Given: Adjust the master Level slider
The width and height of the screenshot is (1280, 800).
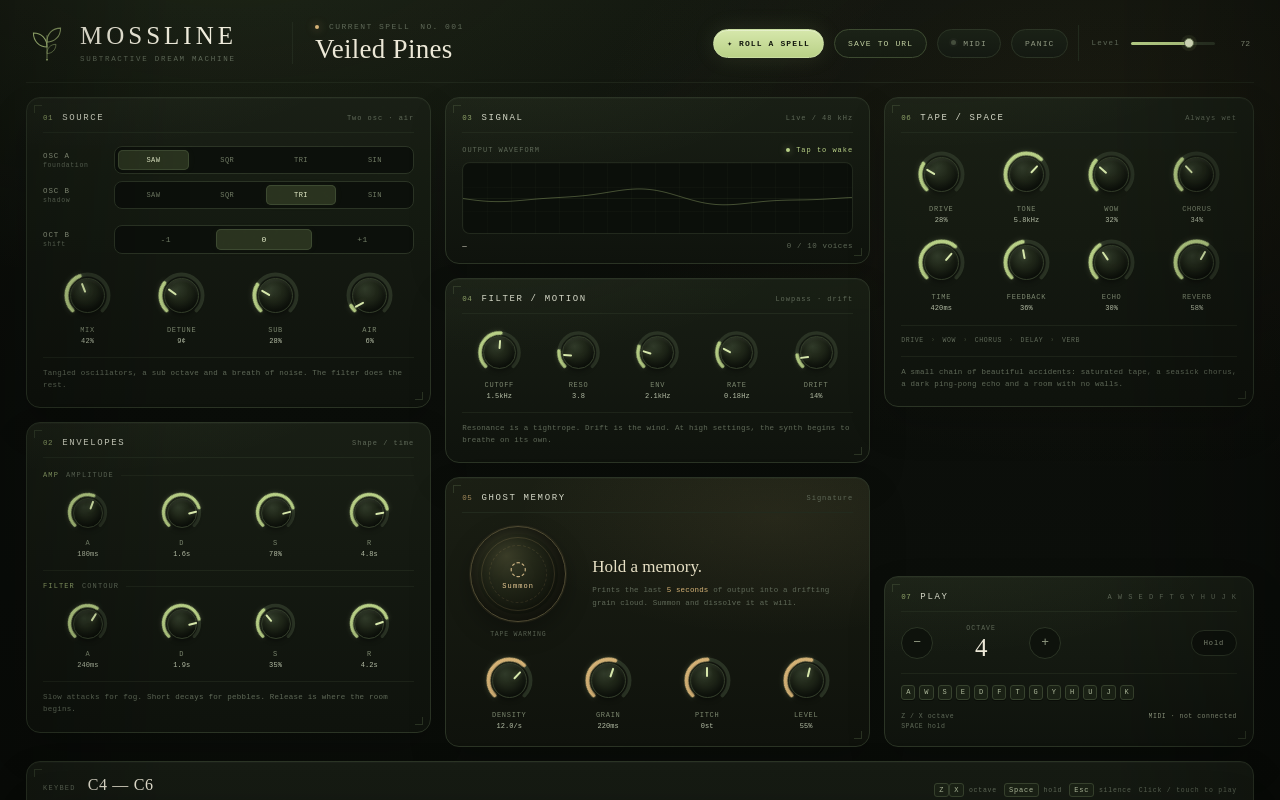Looking at the screenshot, I should 1173,43.
